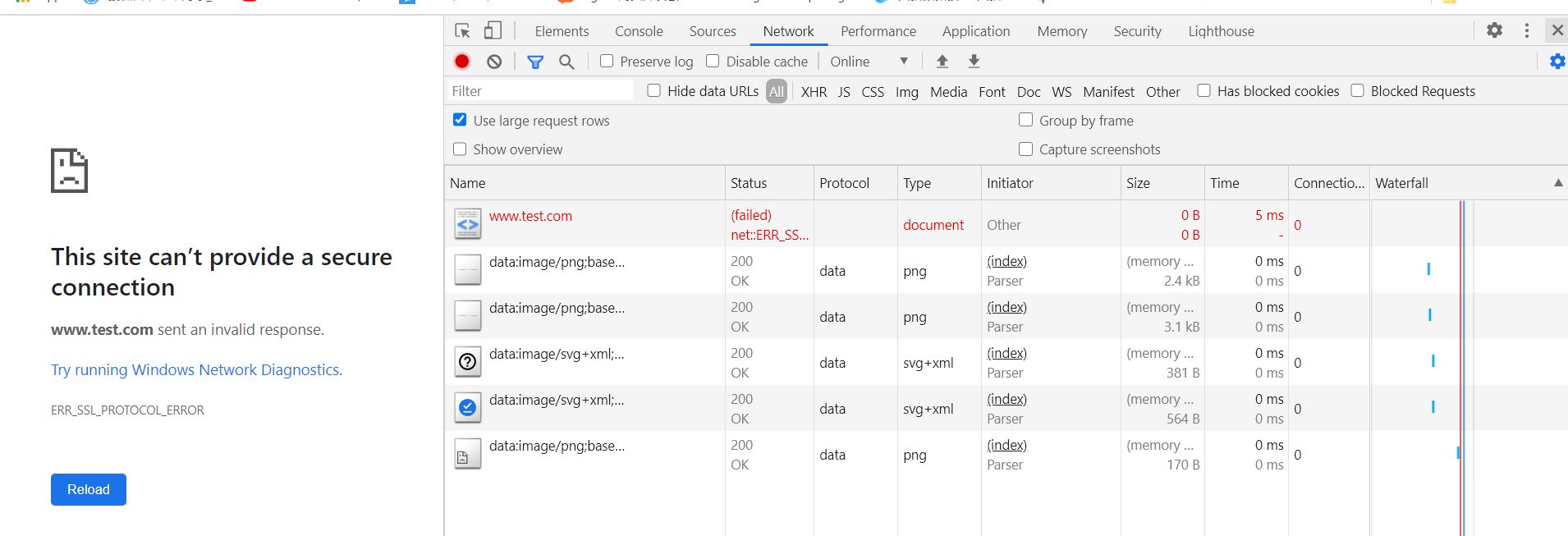Sort by the Status column header

click(x=769, y=183)
